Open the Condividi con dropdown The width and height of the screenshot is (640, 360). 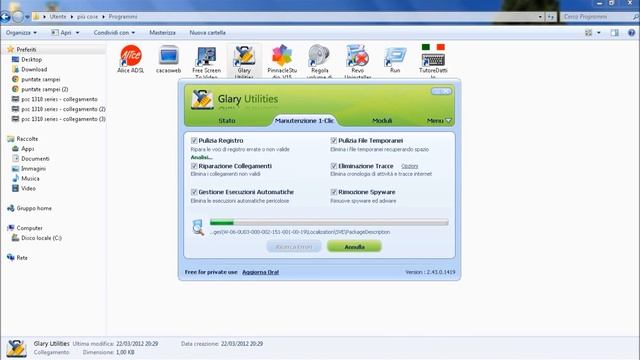[114, 33]
